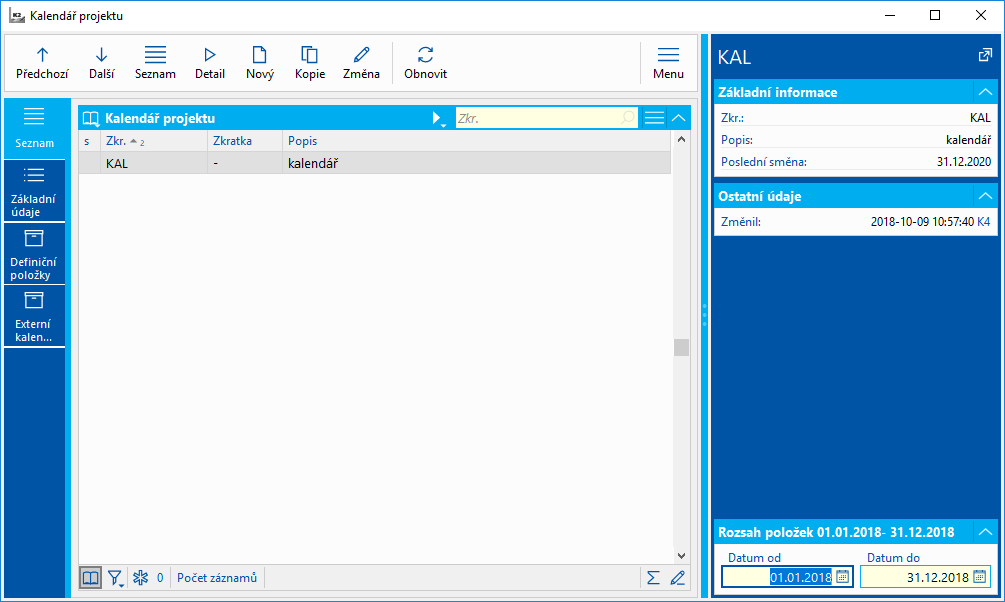The image size is (1005, 602).
Task: Click the list vertical scrollbar thumb
Action: (681, 347)
